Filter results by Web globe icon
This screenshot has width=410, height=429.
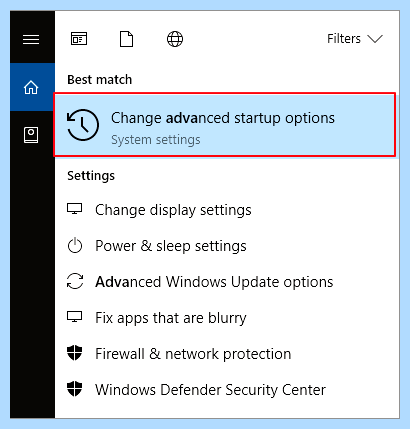click(175, 39)
